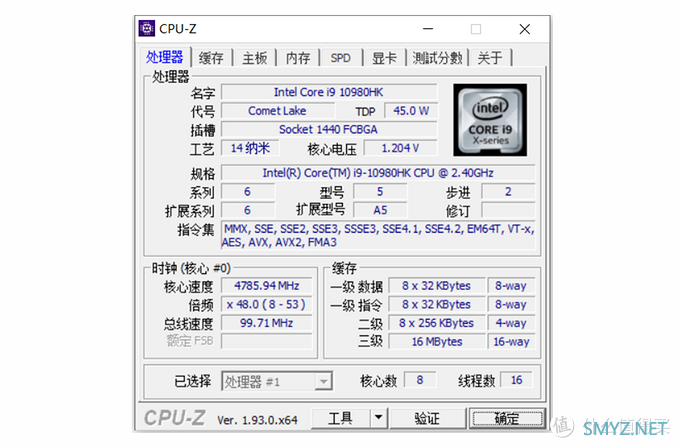Click the core speed 4785.94 MHz value
Viewport: 680px width, 448px height.
tap(267, 286)
